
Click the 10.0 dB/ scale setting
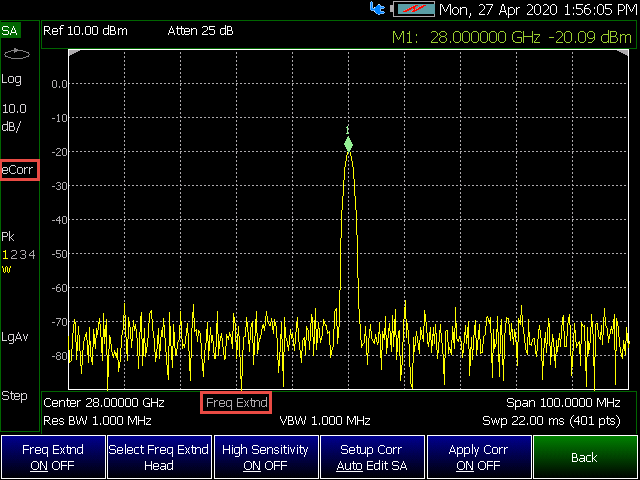point(14,118)
